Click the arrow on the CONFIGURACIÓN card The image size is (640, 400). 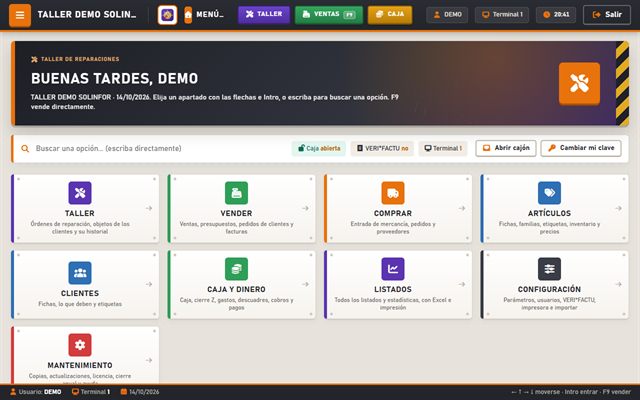click(618, 284)
